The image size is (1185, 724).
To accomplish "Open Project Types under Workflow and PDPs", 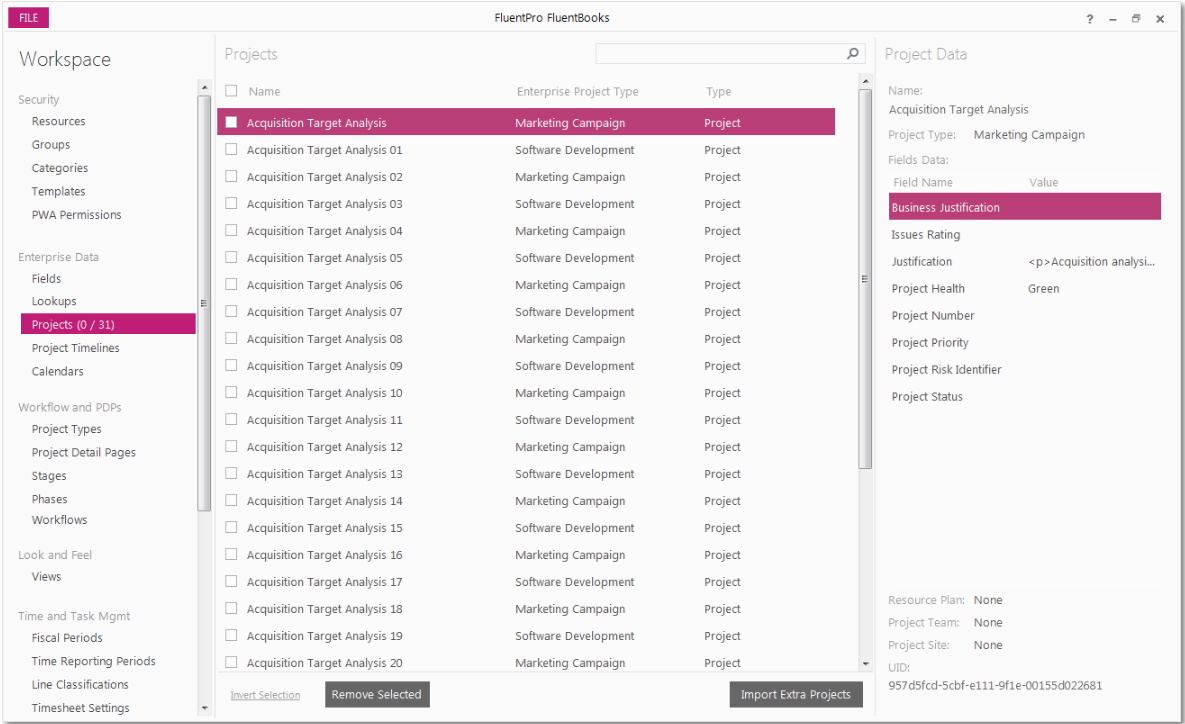I will click(67, 429).
